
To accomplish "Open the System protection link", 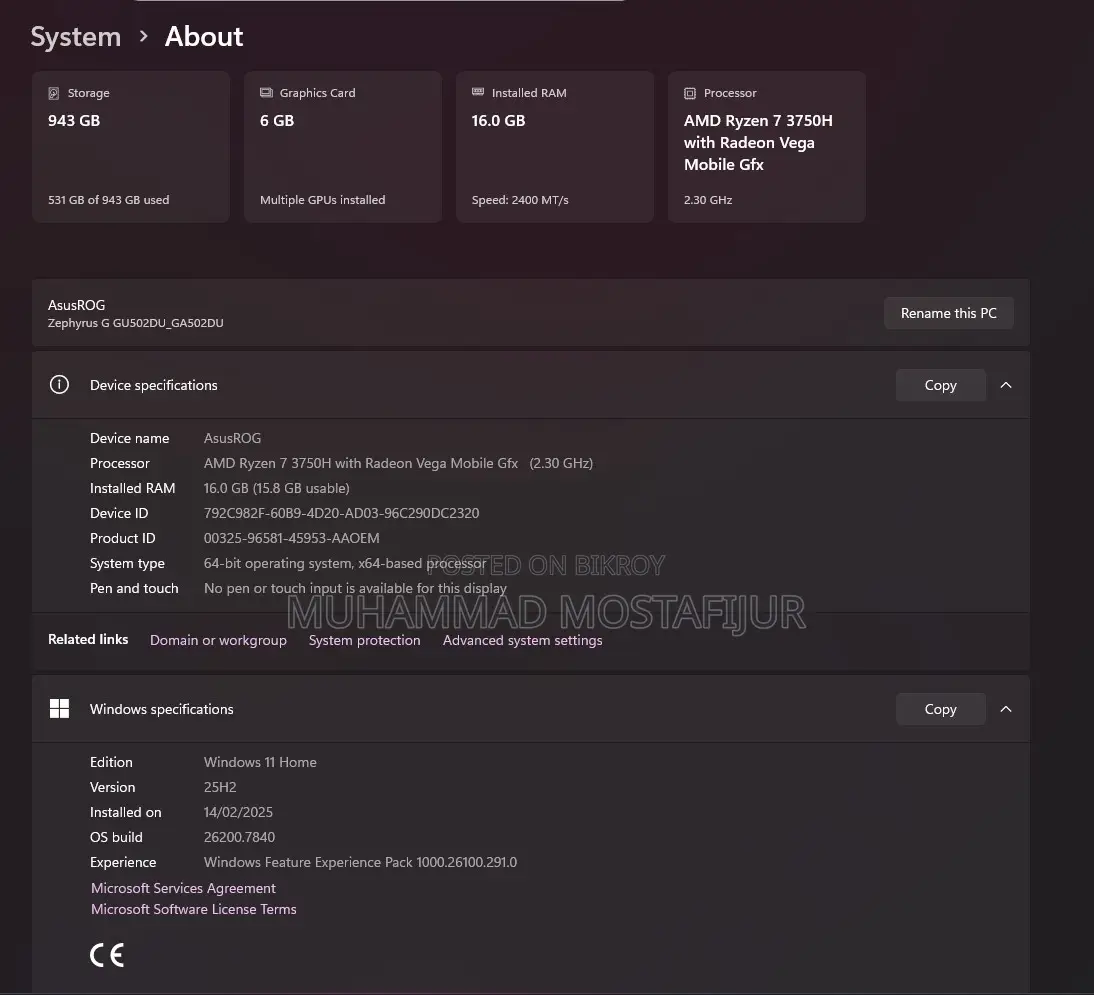I will point(364,640).
